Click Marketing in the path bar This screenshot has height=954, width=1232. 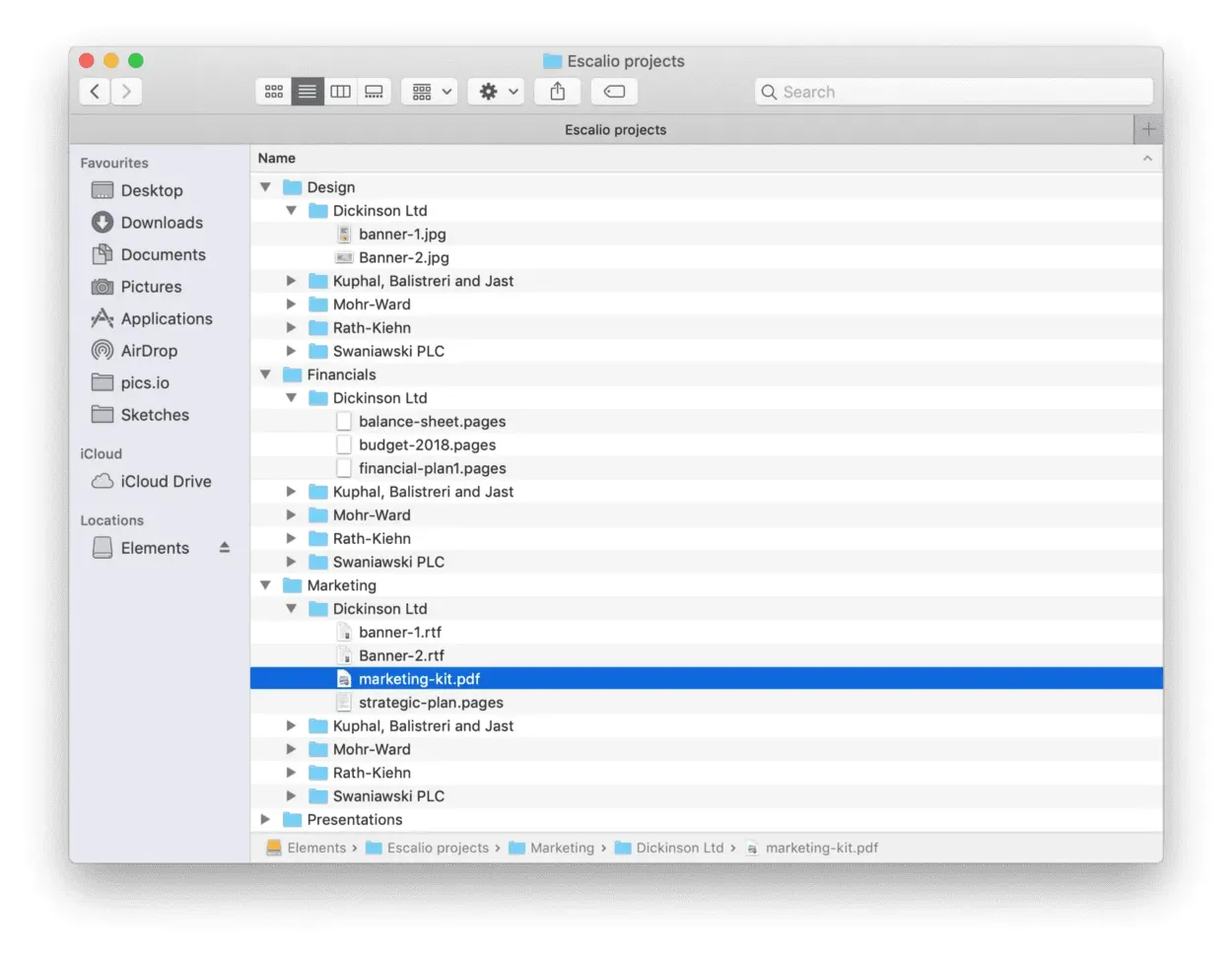tap(561, 848)
